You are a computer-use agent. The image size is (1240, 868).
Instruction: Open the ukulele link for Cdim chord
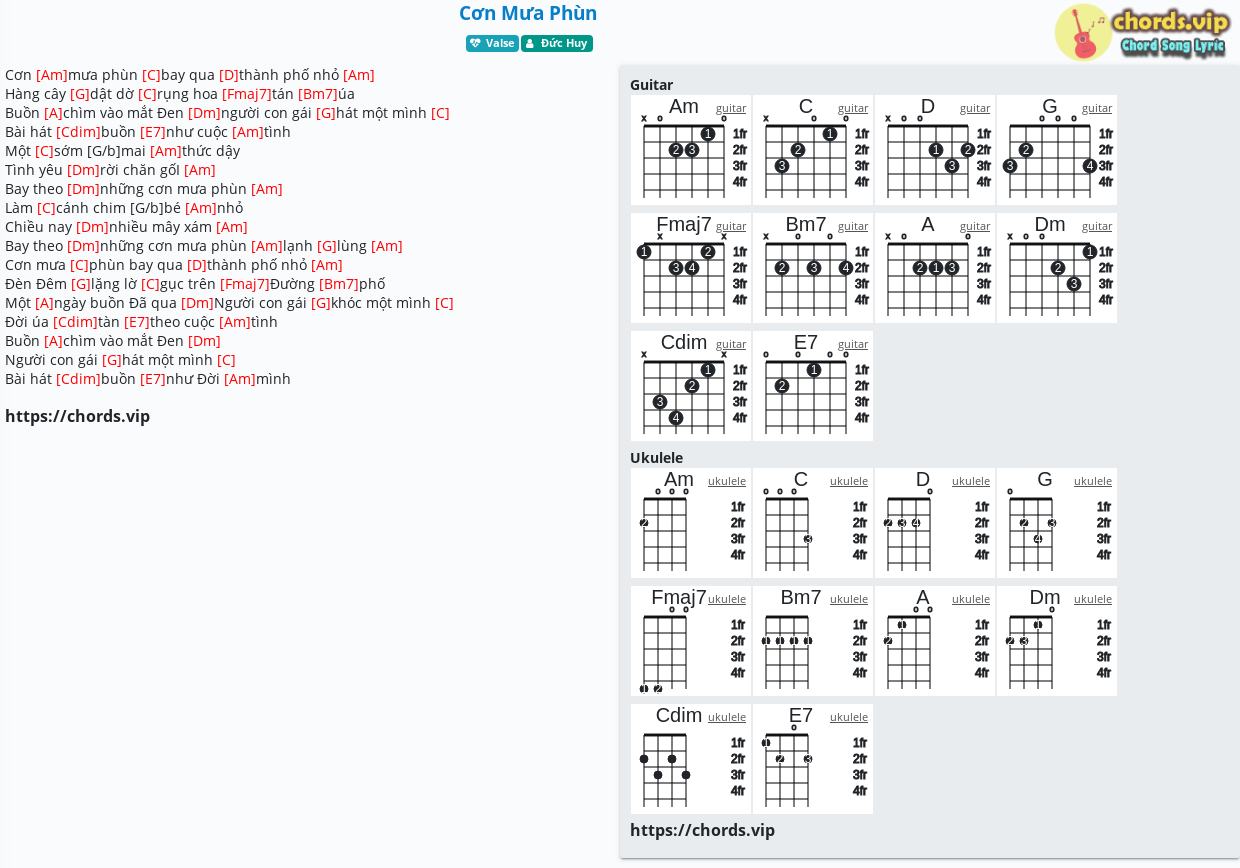(x=727, y=717)
